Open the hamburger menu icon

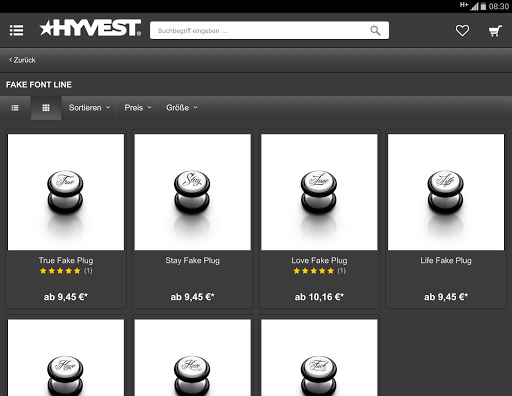click(16, 30)
